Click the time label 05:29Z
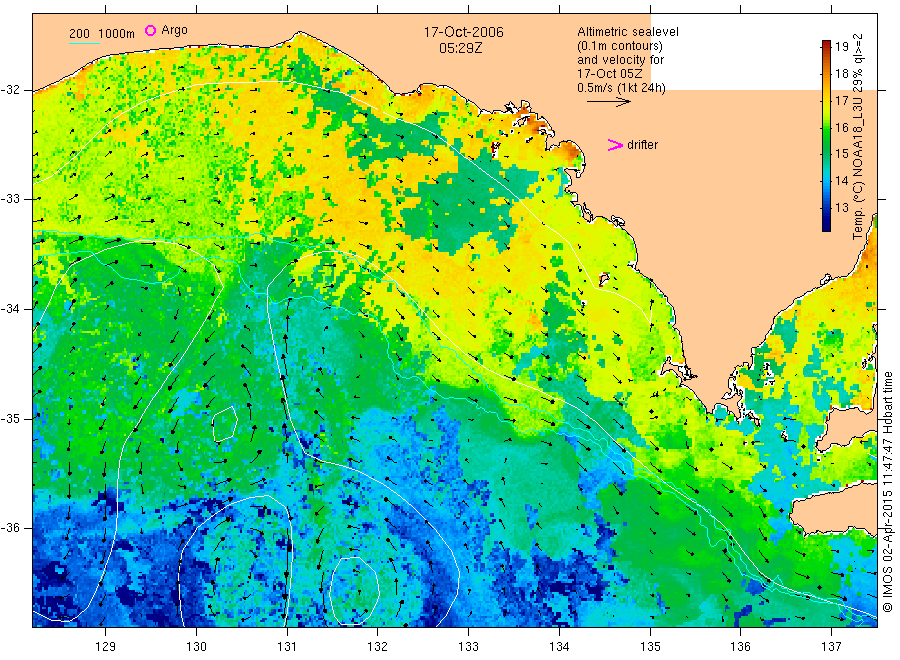The image size is (900, 660). click(x=460, y=48)
